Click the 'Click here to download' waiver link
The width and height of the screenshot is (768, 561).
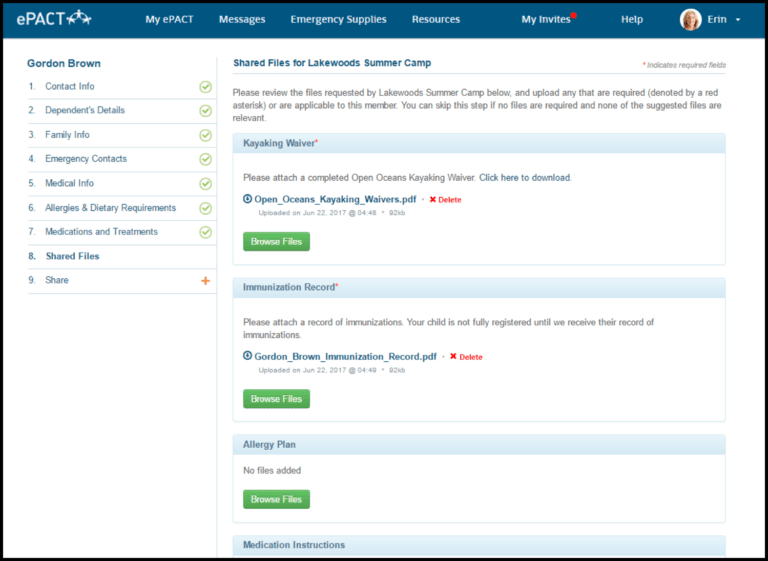click(525, 178)
